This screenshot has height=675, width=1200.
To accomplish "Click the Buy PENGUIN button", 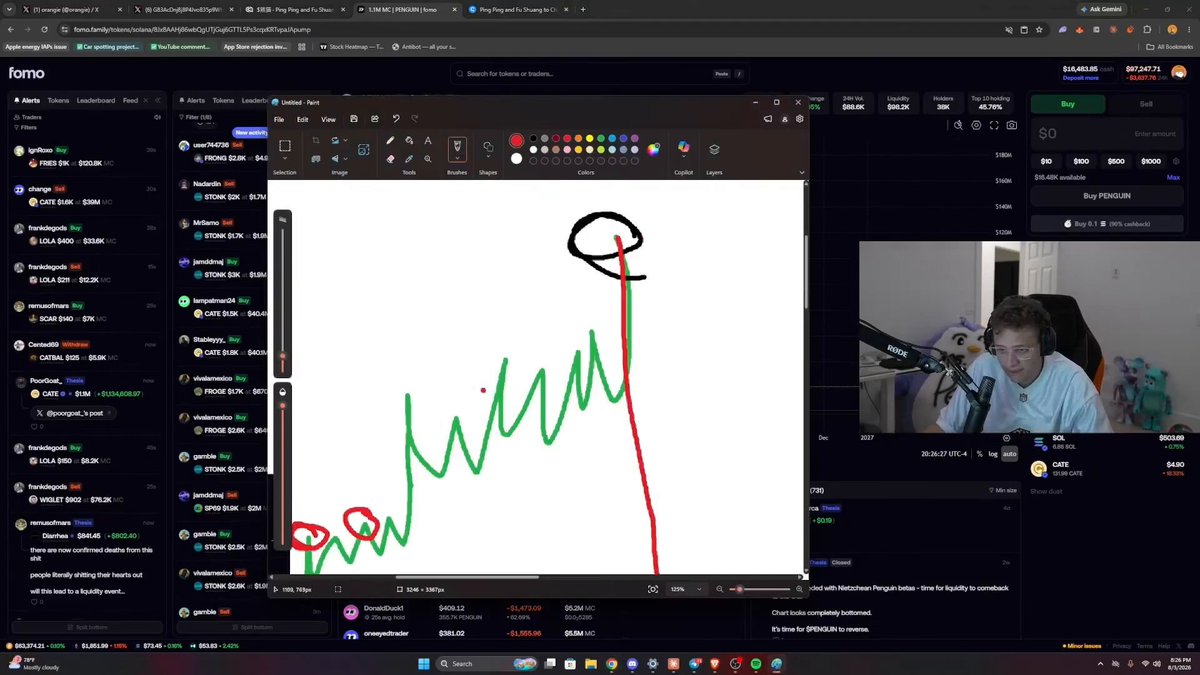I will click(1107, 196).
